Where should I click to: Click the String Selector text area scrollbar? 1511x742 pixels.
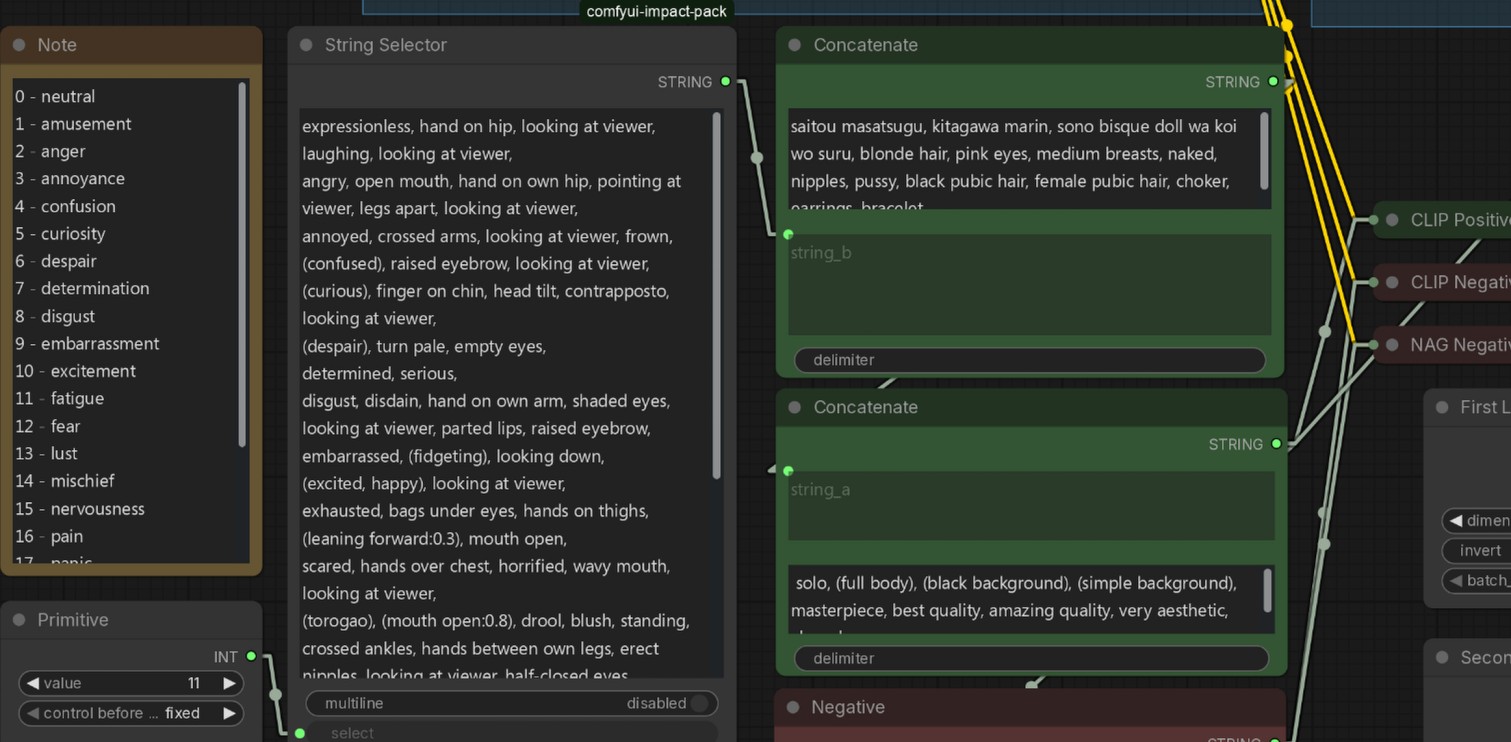point(716,295)
